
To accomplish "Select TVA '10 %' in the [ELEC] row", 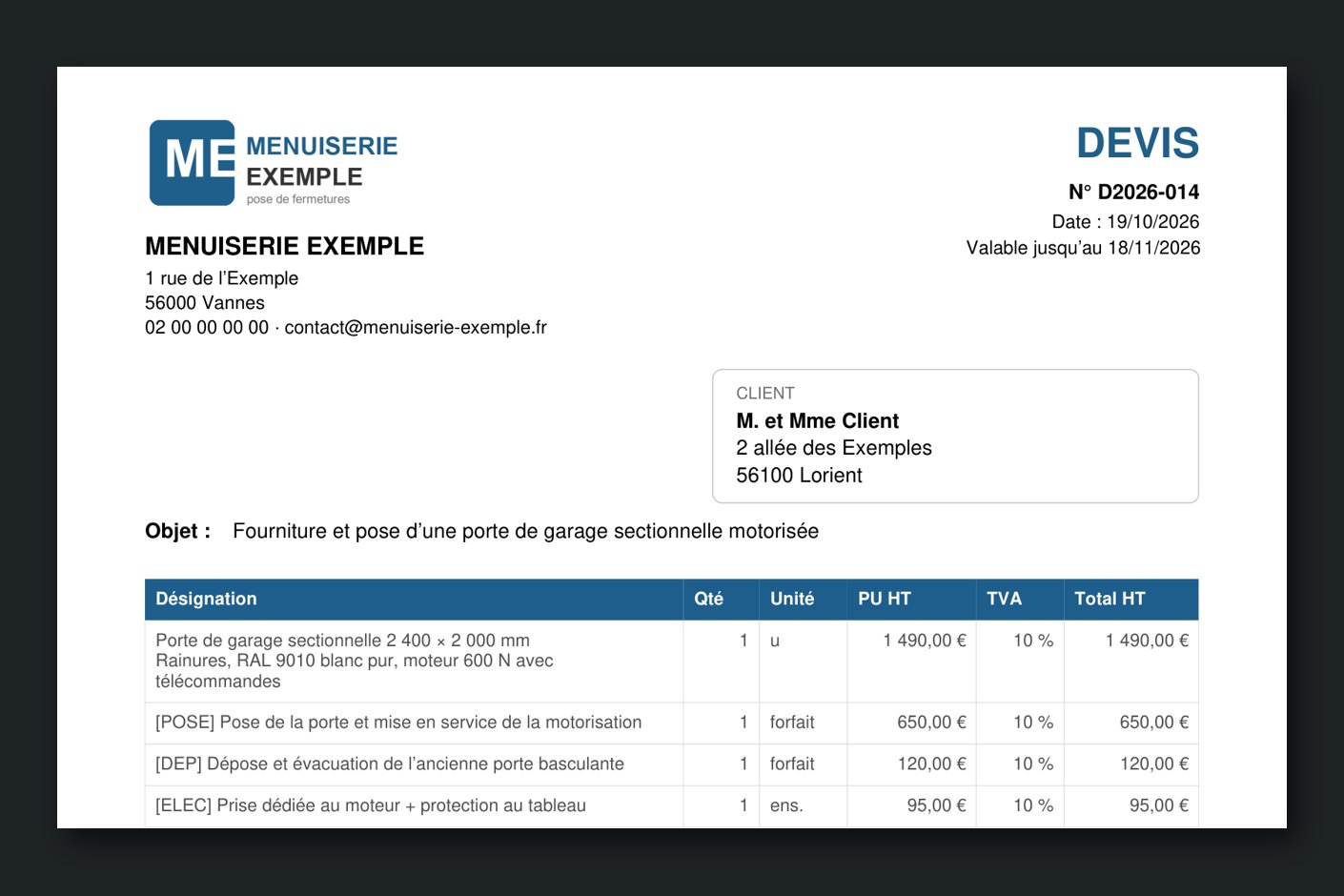I will (x=1033, y=805).
